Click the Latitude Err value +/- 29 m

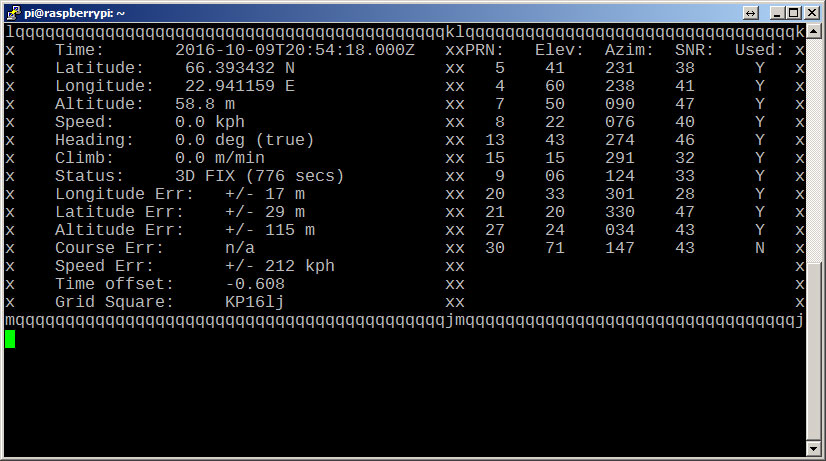[265, 212]
